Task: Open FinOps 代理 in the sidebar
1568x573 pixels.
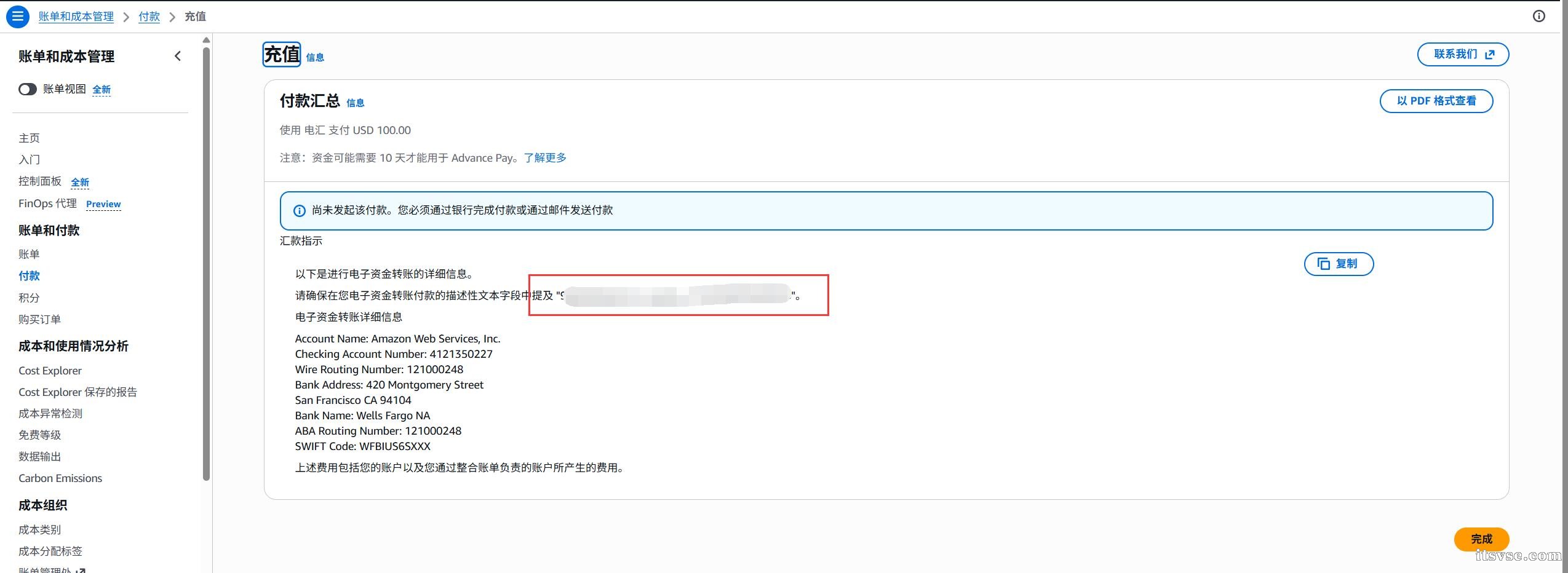Action: point(47,204)
